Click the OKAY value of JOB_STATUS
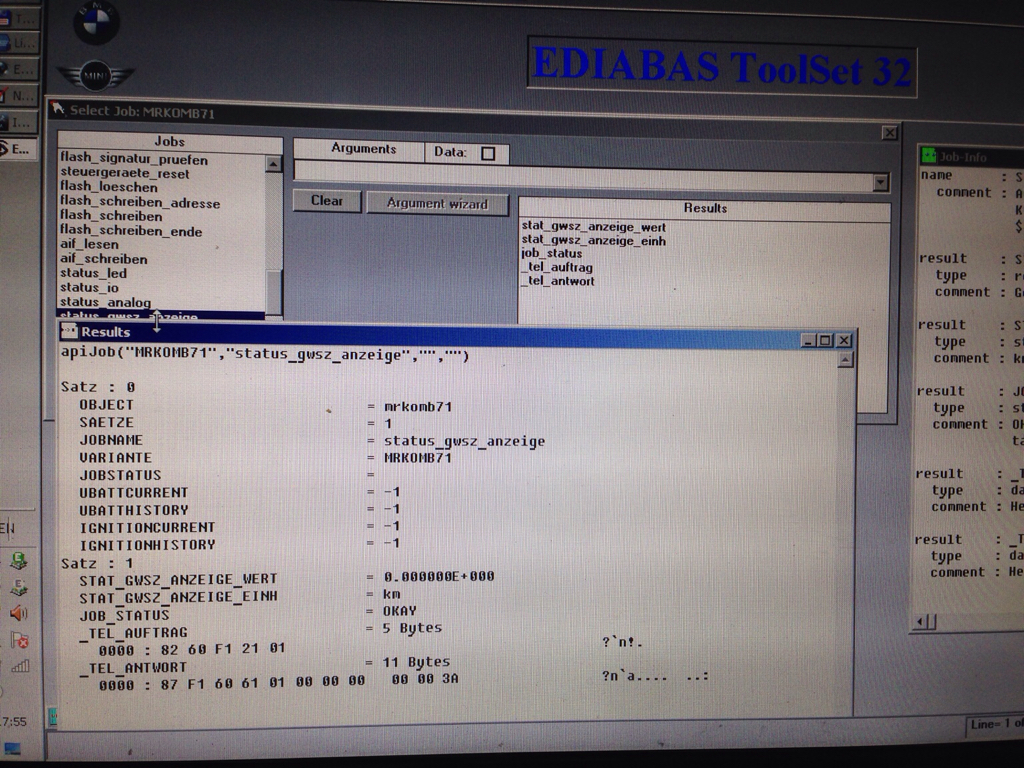 [x=400, y=611]
